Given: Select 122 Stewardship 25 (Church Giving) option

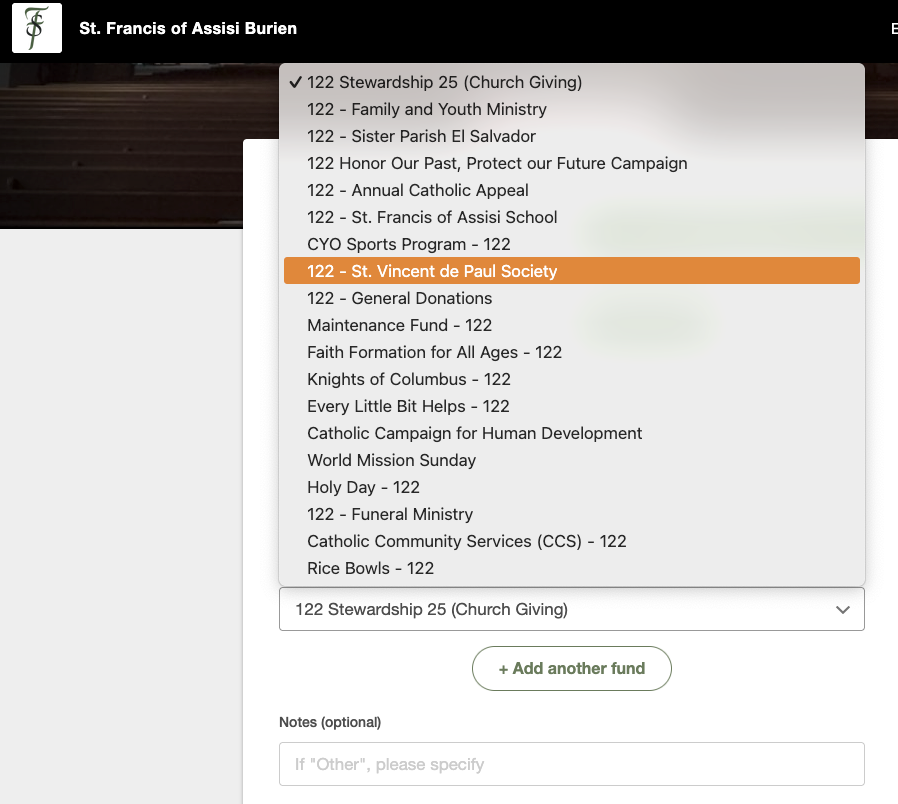Looking at the screenshot, I should pyautogui.click(x=572, y=82).
